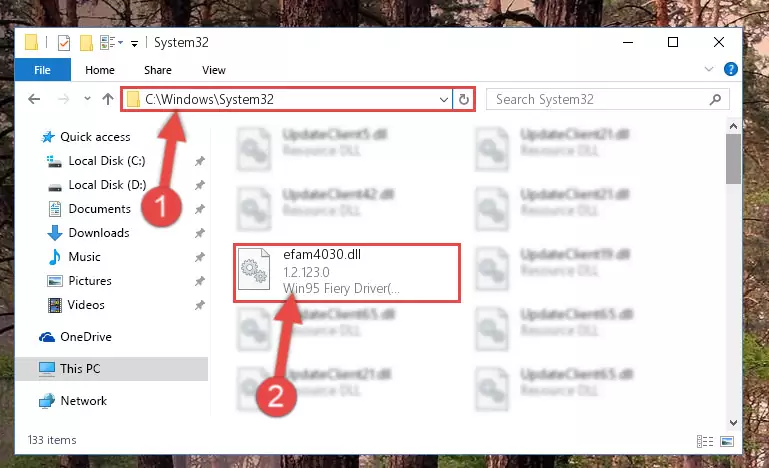The height and width of the screenshot is (468, 769).
Task: Open the recent locations dropdown arrow
Action: (x=87, y=99)
